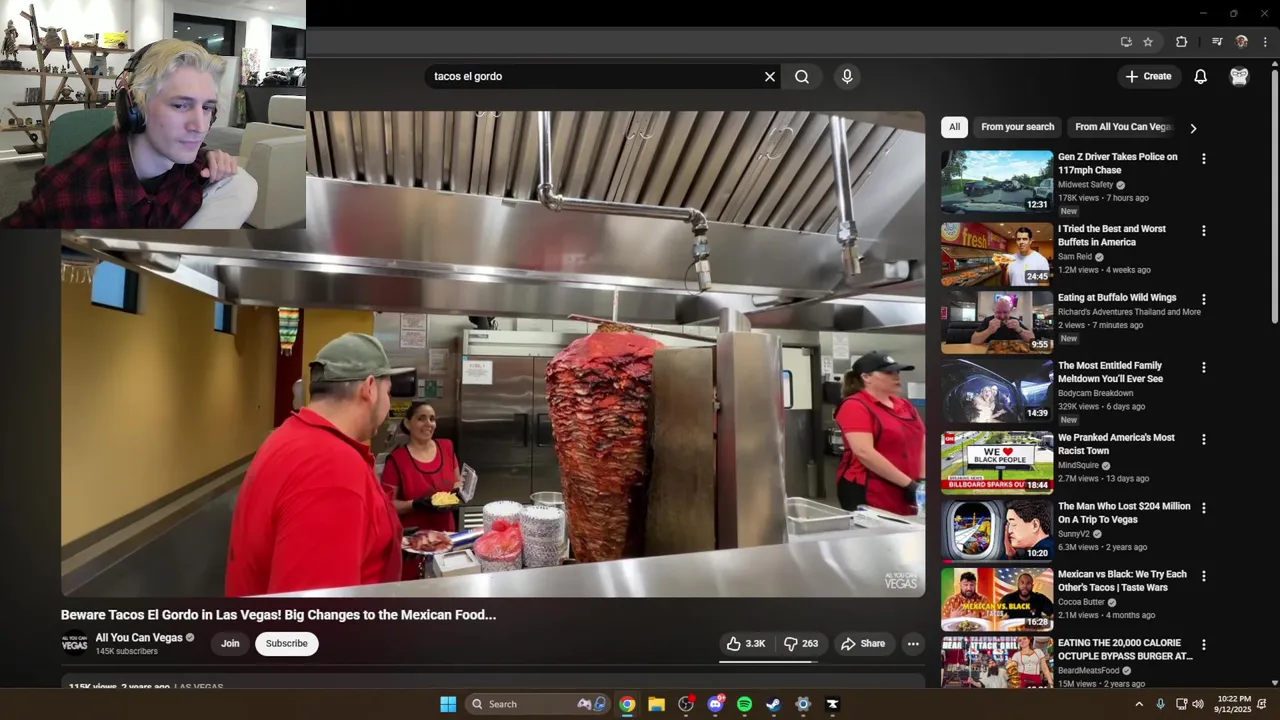Select the All filter chip
Viewport: 1280px width, 720px height.
pos(954,127)
